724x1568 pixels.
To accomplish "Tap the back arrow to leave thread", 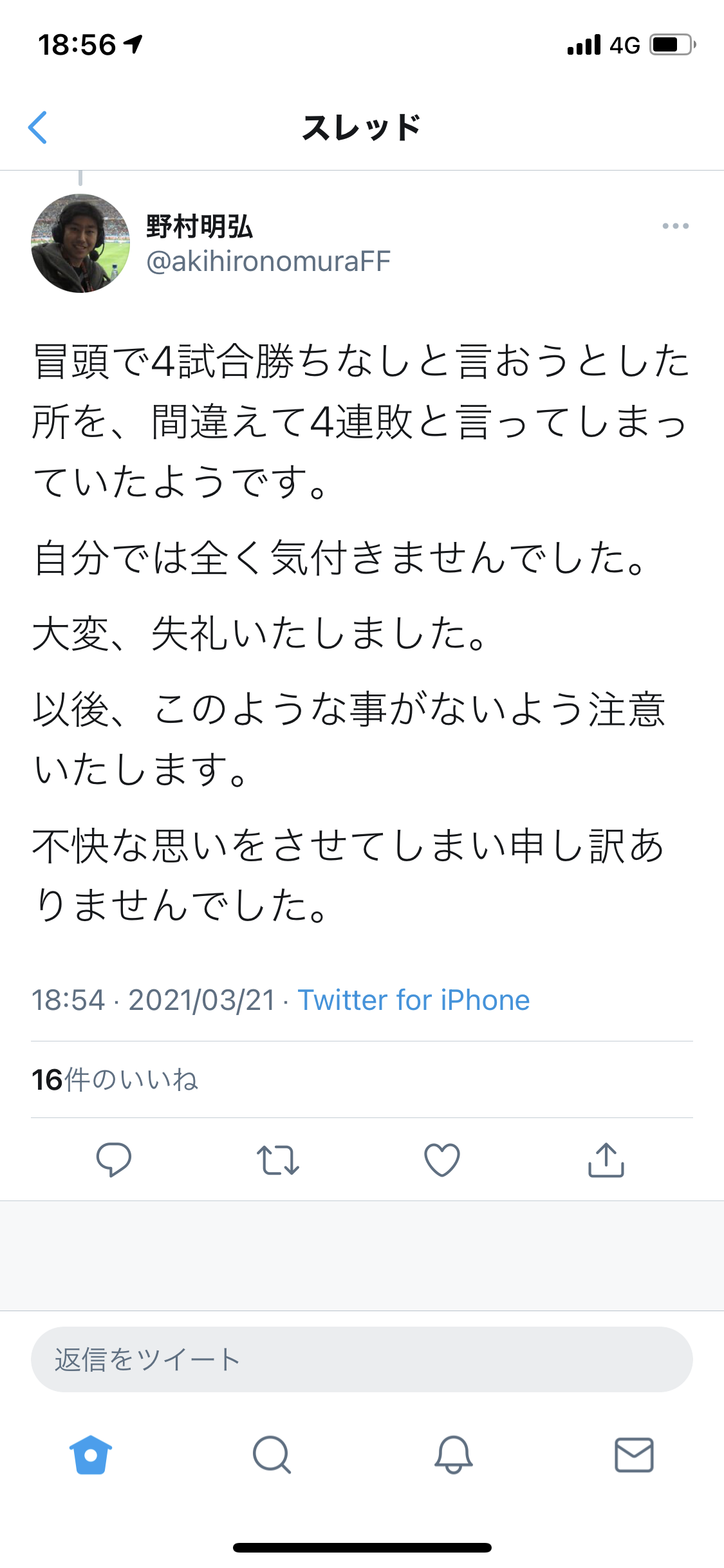I will (x=38, y=127).
